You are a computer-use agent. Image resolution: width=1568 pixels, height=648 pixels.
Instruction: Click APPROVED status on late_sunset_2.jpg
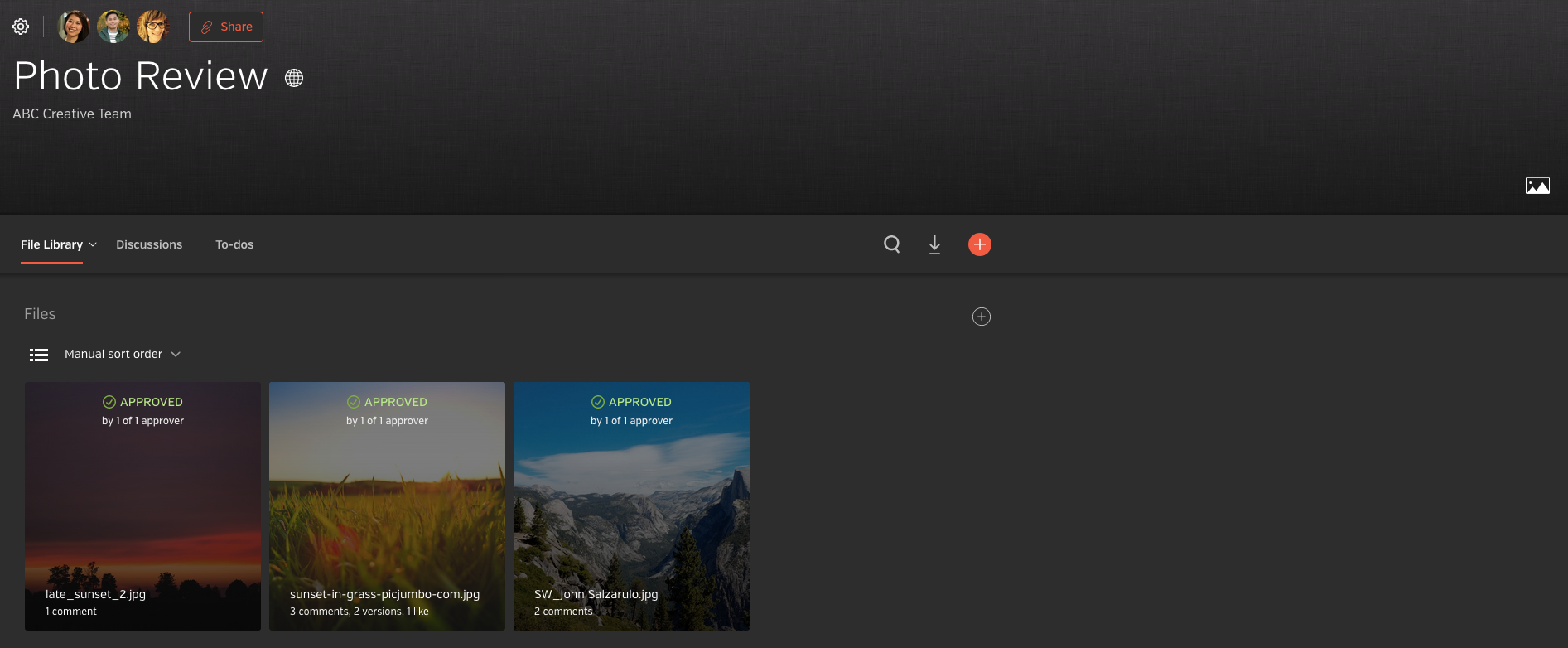pos(142,402)
